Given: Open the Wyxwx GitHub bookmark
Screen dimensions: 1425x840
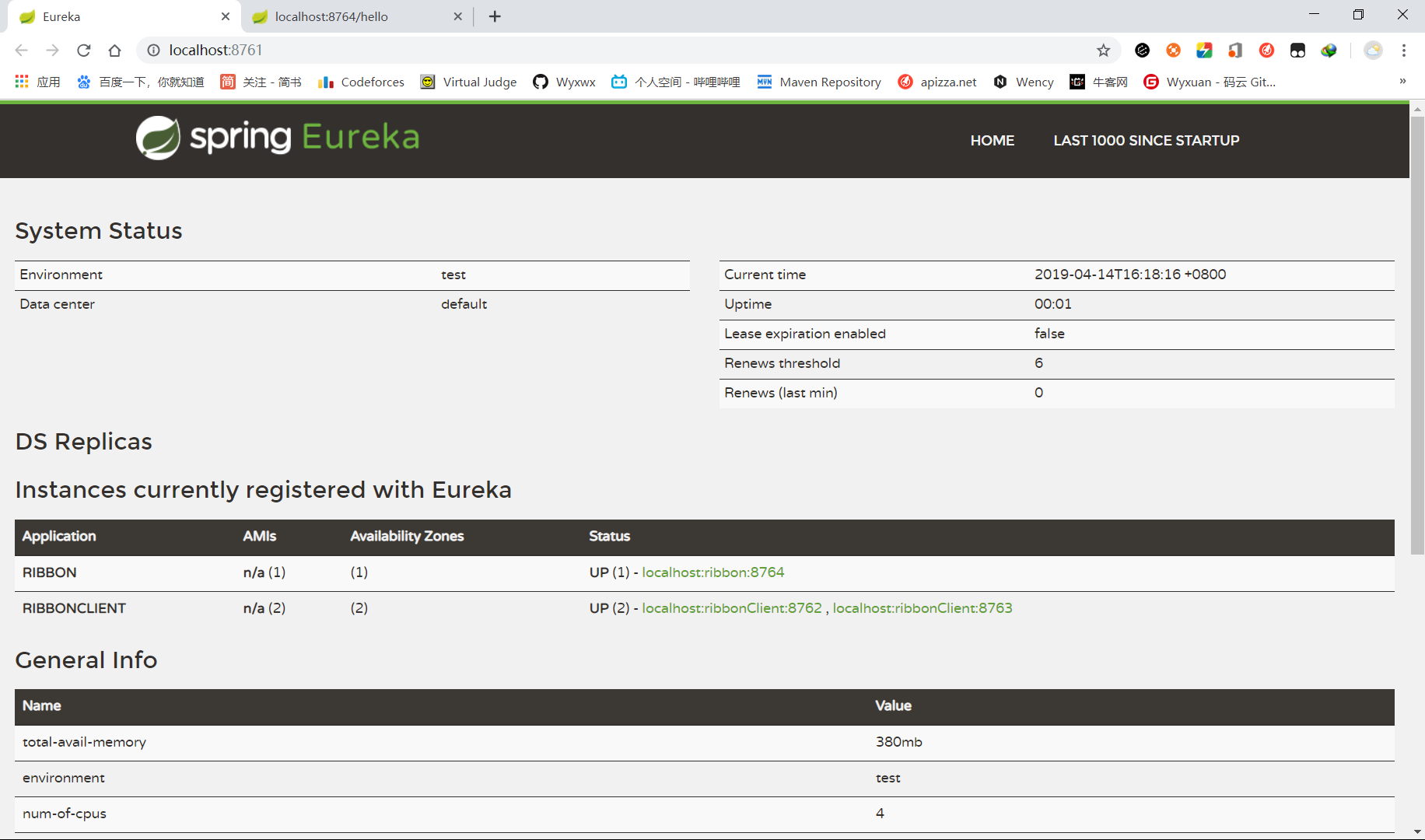Looking at the screenshot, I should click(x=564, y=82).
